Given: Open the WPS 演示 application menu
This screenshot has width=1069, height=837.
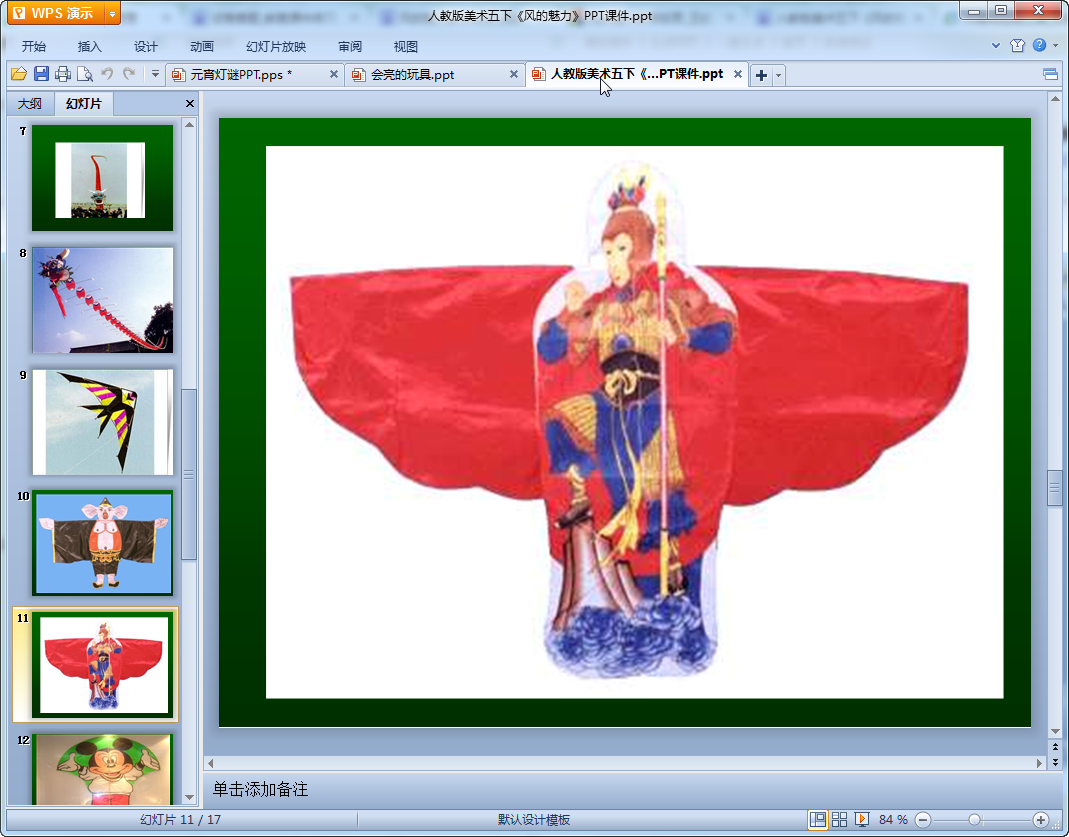Looking at the screenshot, I should point(55,13).
